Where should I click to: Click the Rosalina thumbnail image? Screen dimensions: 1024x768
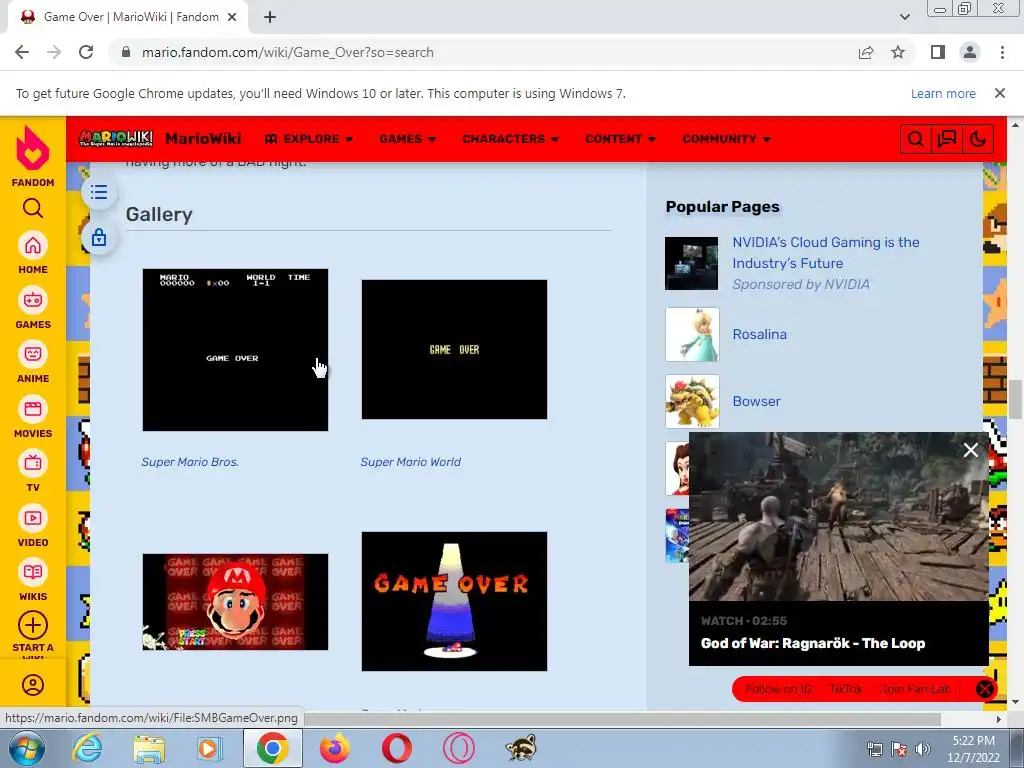(692, 334)
